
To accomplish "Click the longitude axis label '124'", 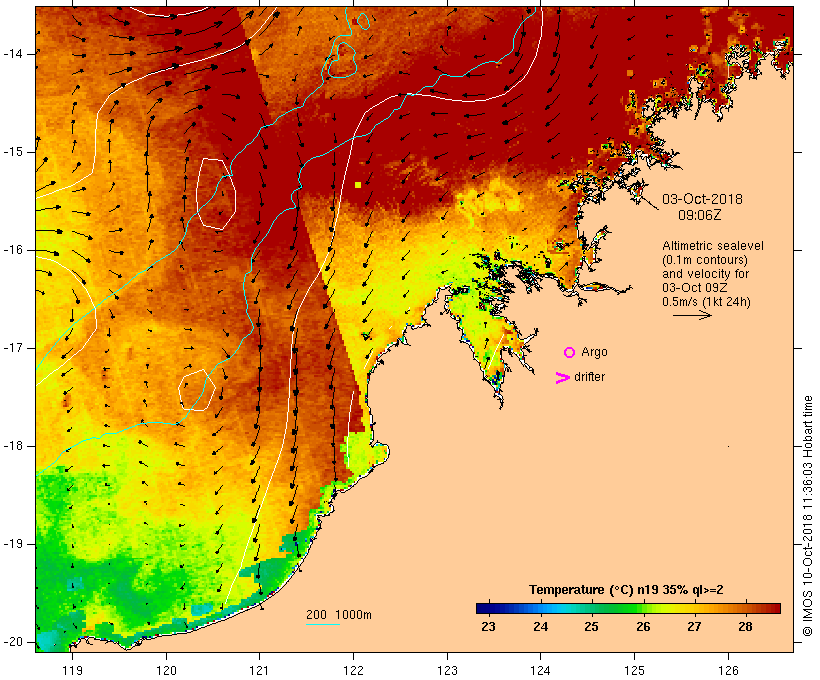I will coord(541,670).
